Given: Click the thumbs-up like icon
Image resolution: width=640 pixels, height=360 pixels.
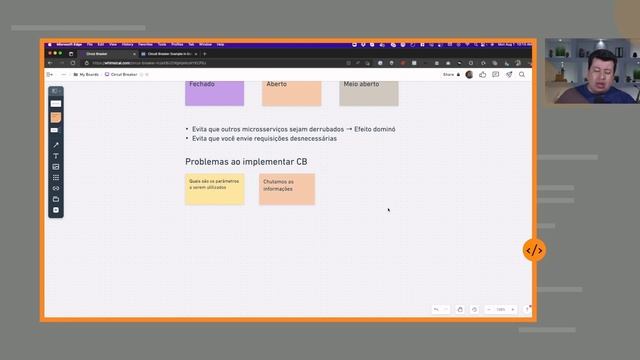Looking at the screenshot, I should click(482, 75).
